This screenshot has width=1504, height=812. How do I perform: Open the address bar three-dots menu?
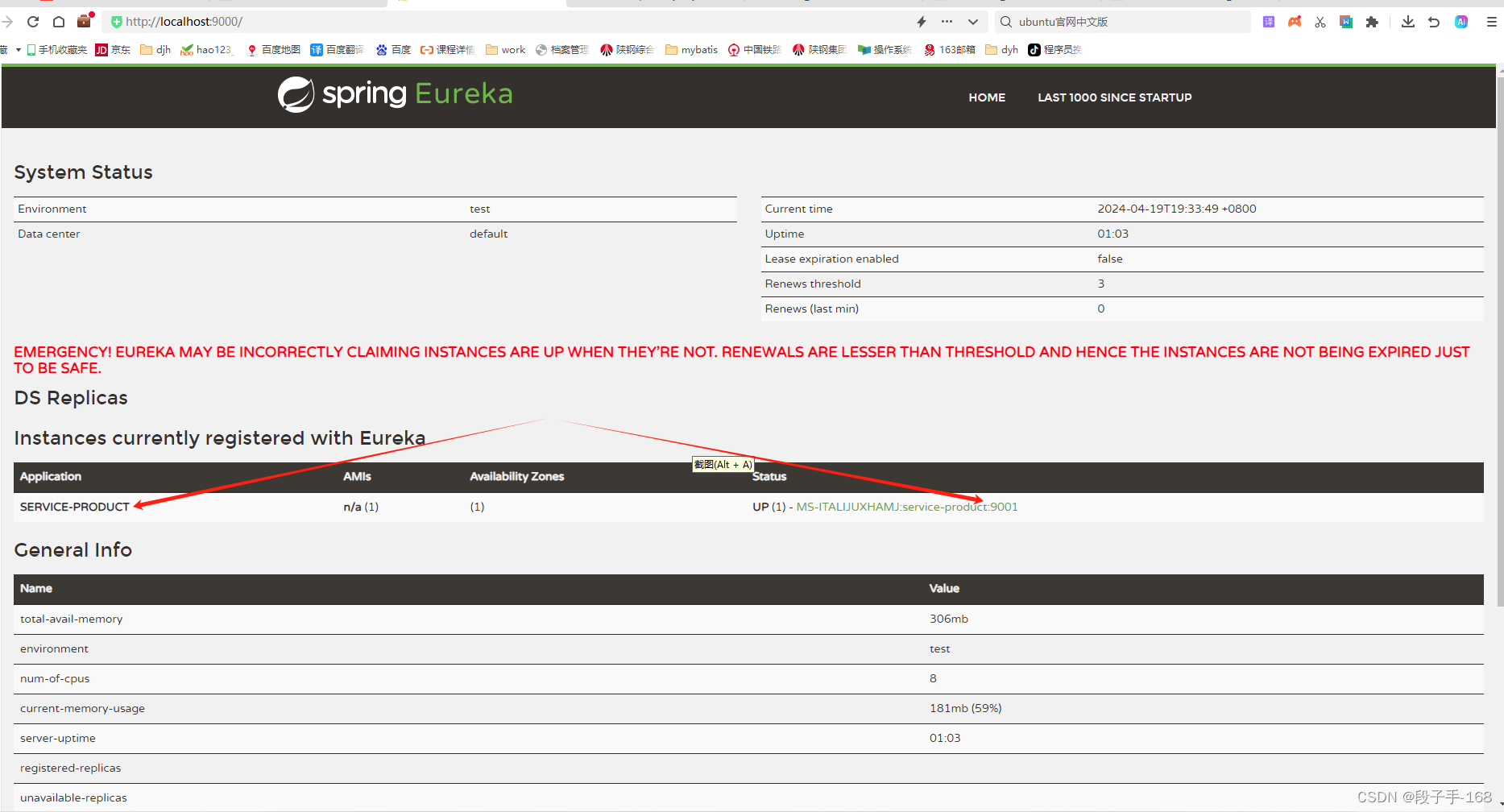(947, 22)
